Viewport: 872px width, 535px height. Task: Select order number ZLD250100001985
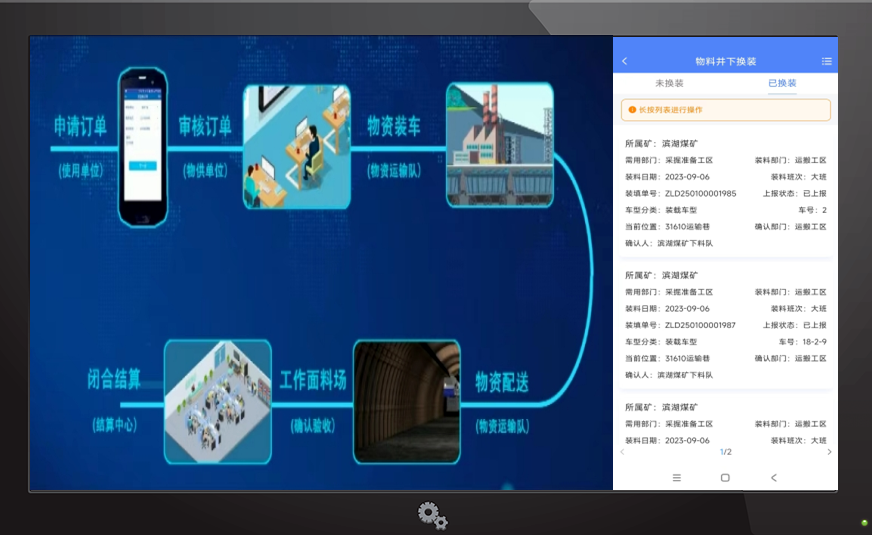click(x=700, y=194)
